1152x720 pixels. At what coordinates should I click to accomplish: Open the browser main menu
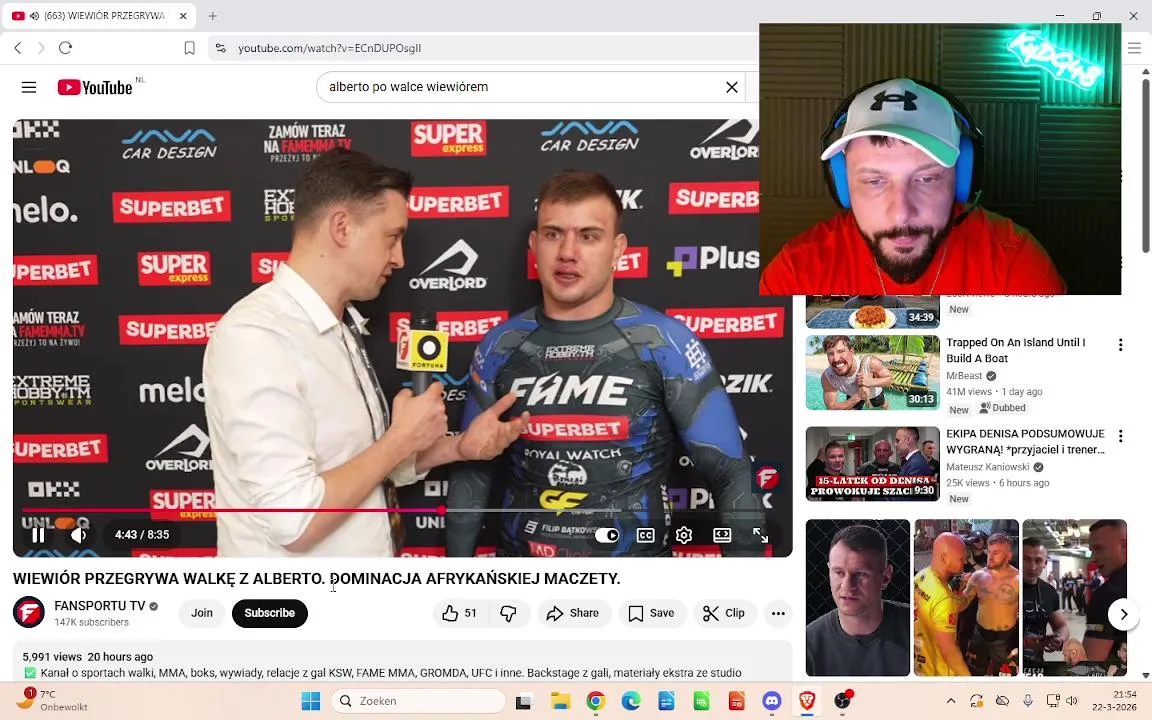coord(1134,48)
